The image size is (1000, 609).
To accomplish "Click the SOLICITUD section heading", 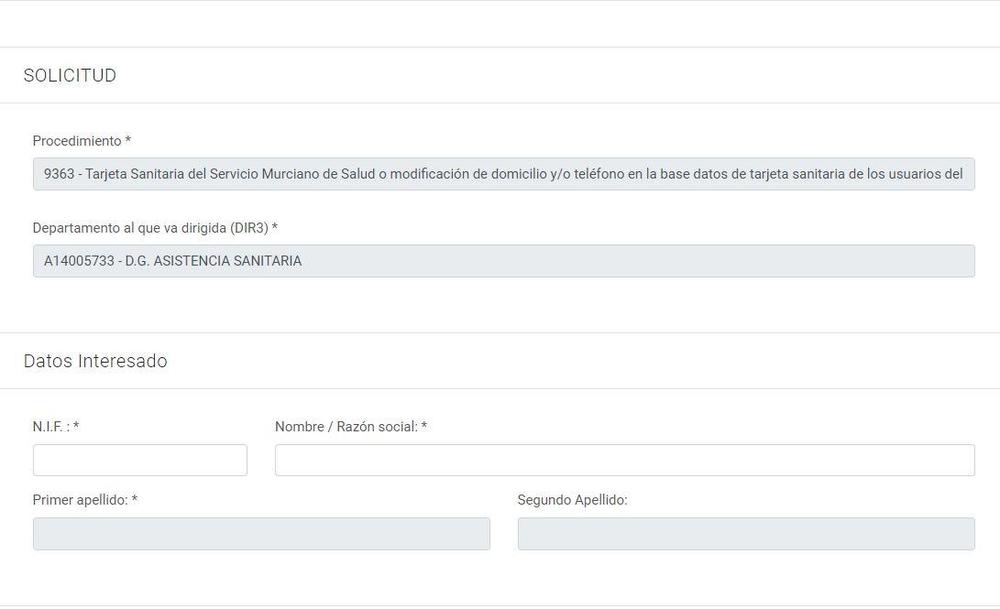I will pos(70,76).
